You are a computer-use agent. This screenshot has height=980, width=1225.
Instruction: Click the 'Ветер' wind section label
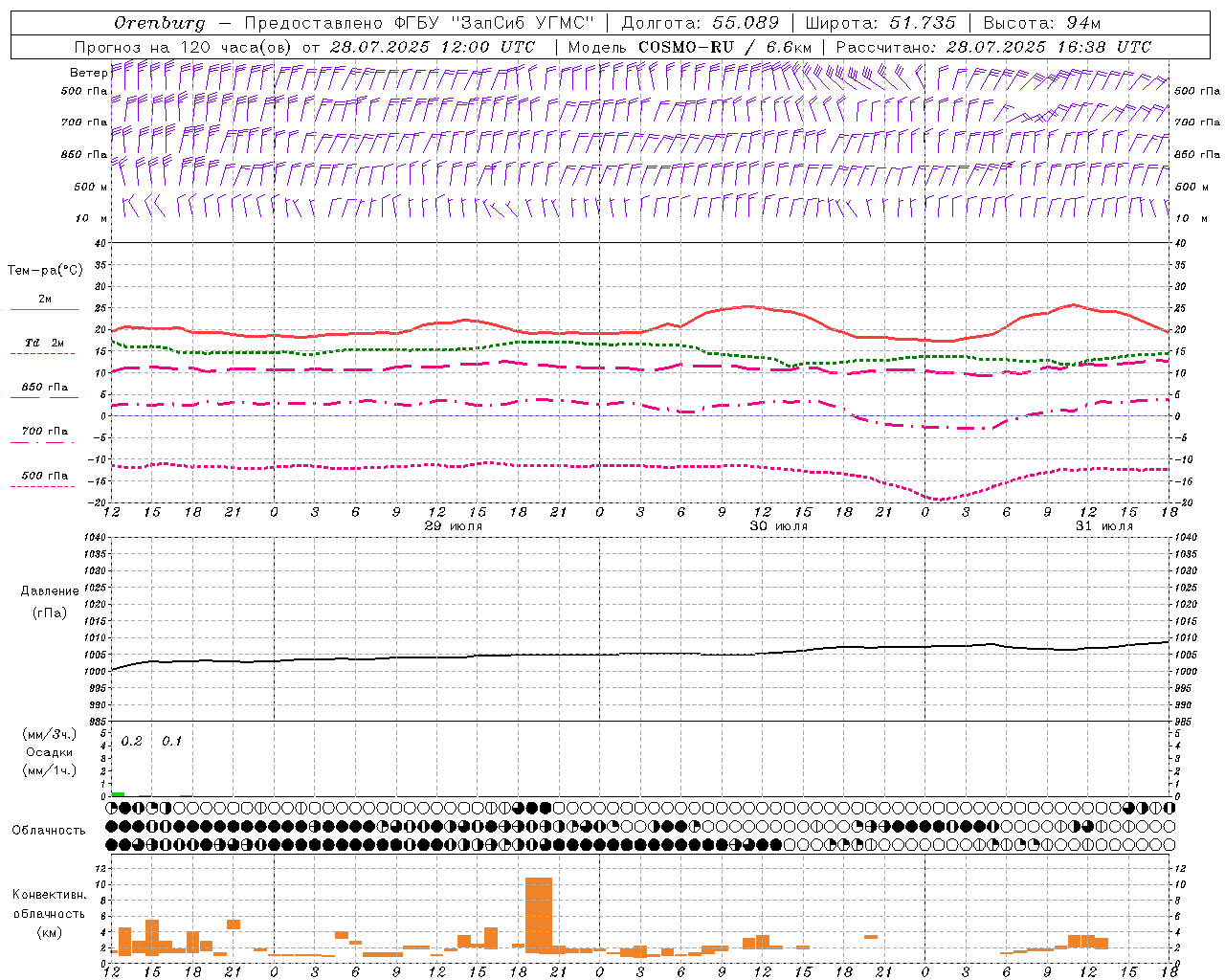point(88,73)
